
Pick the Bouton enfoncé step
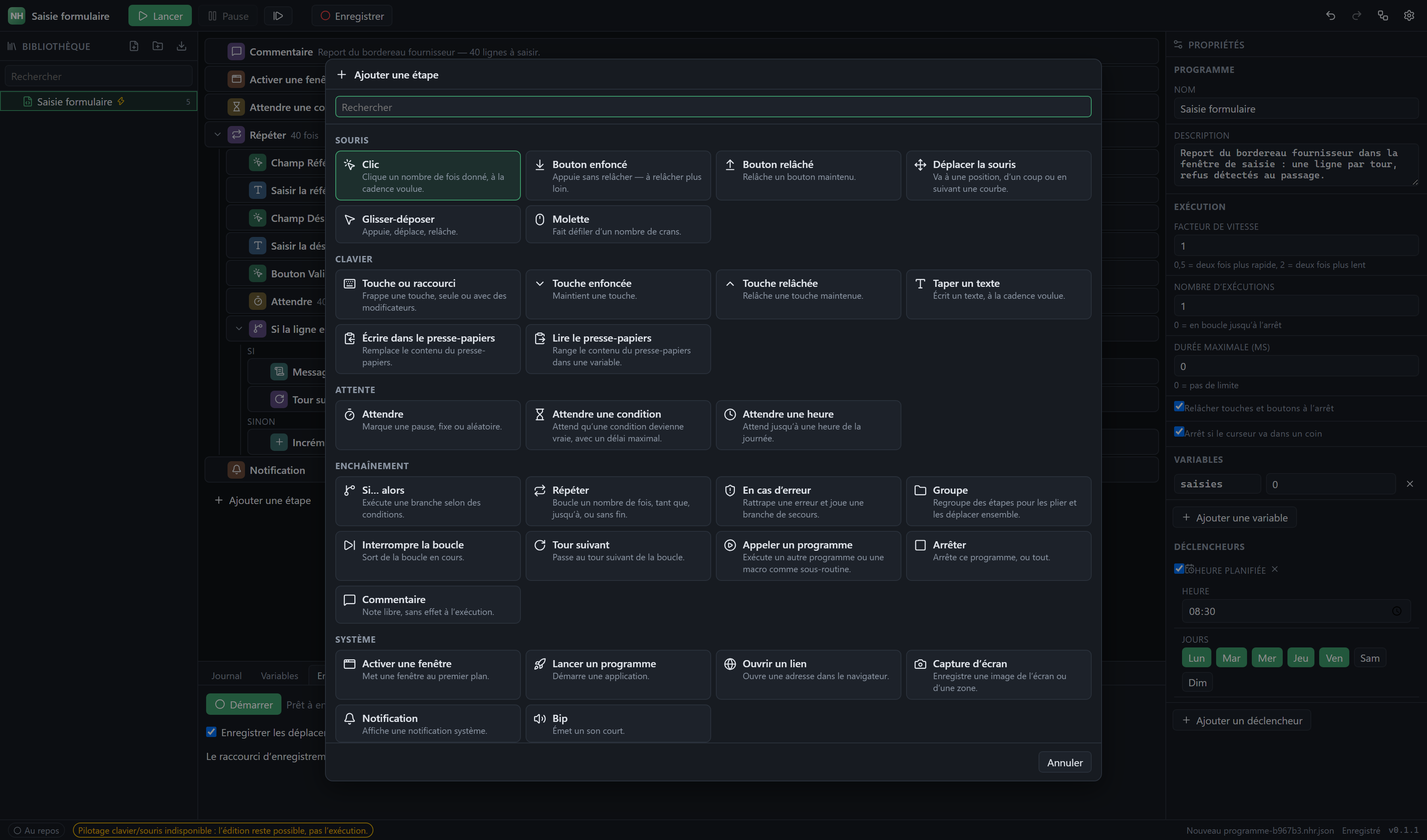[618, 176]
